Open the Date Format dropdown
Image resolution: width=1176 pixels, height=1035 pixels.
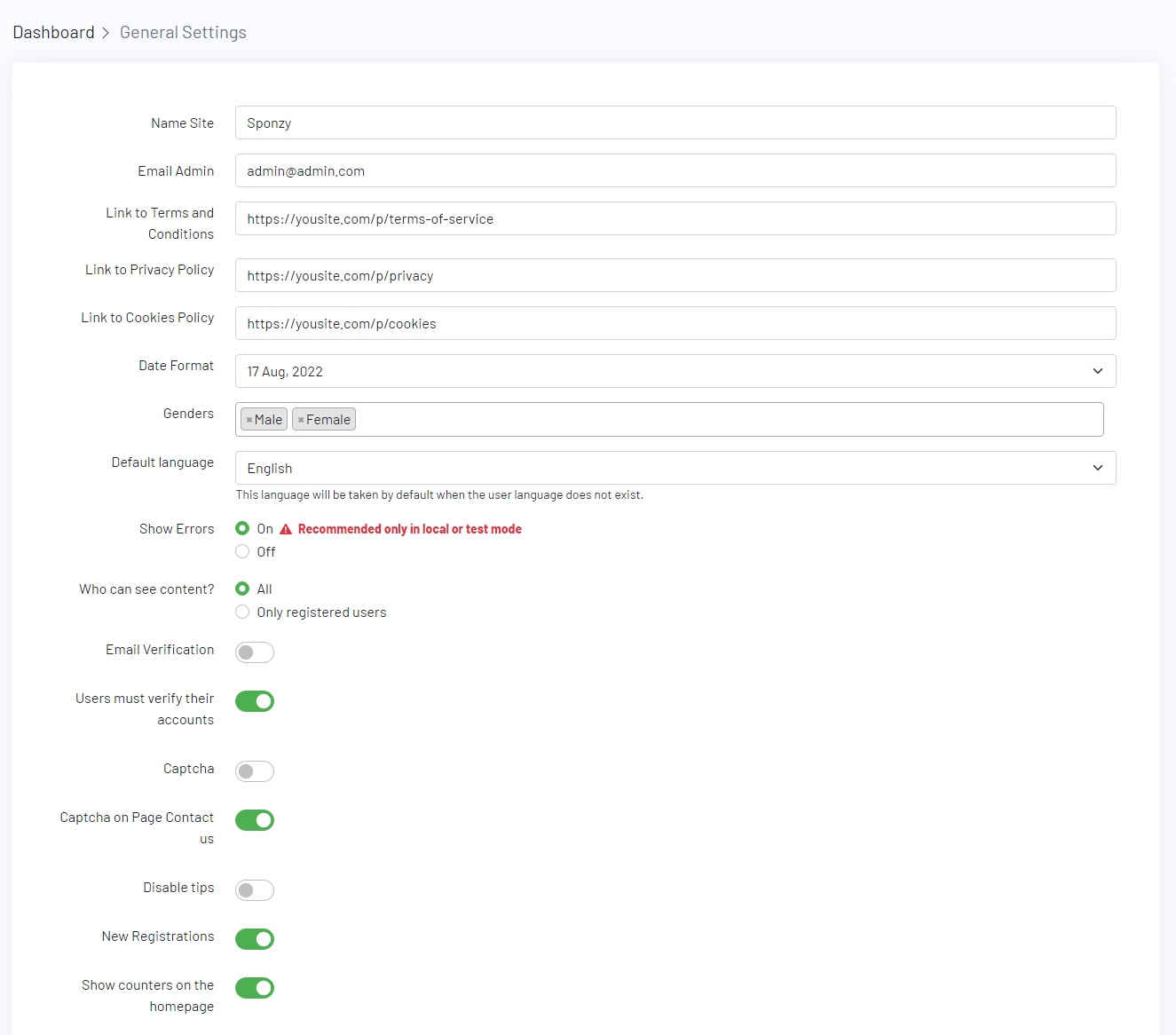click(675, 371)
